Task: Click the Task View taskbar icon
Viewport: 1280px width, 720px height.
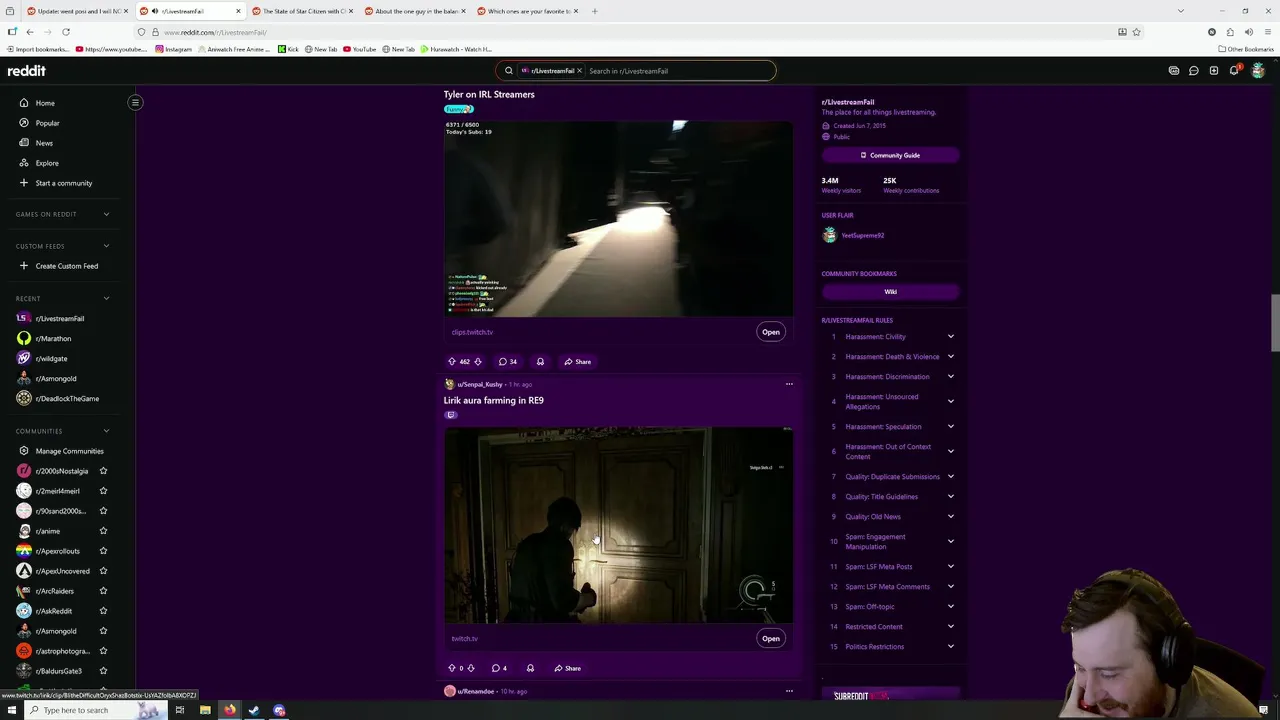Action: pos(180,710)
